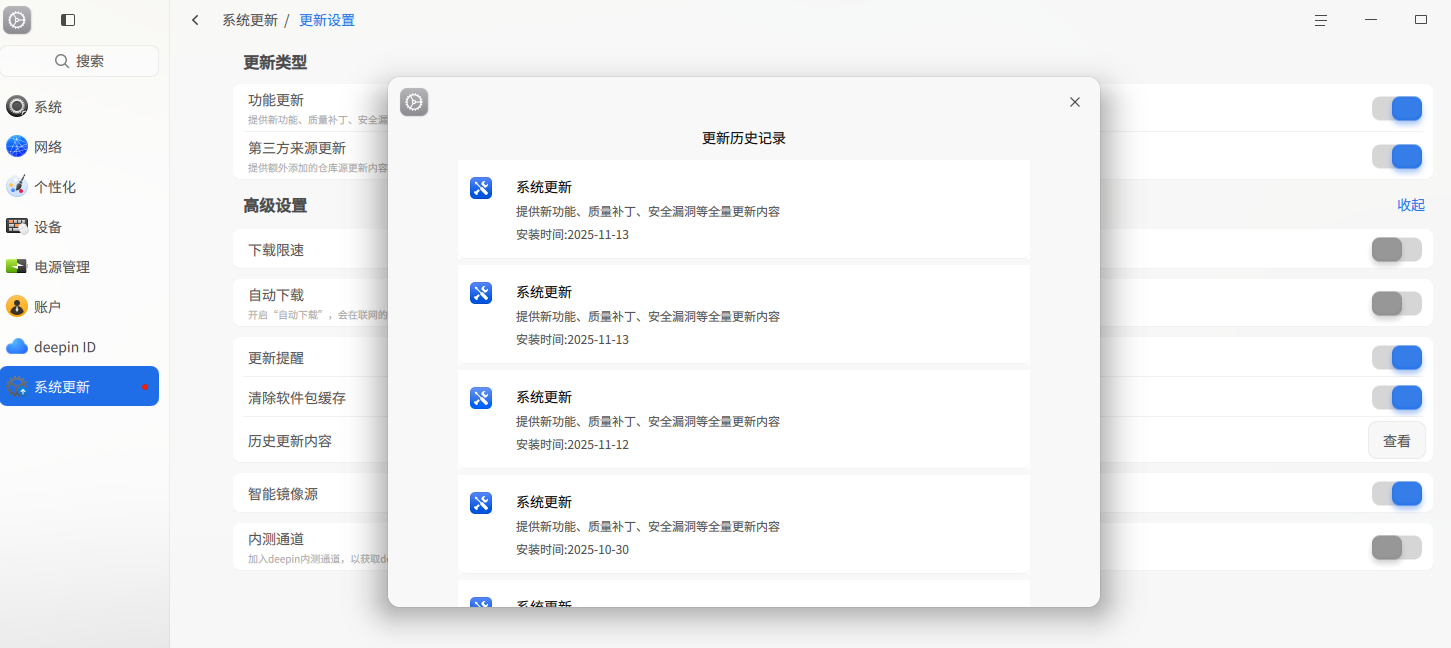Click the 智能镜像源 label
The height and width of the screenshot is (648, 1451).
coord(283,494)
